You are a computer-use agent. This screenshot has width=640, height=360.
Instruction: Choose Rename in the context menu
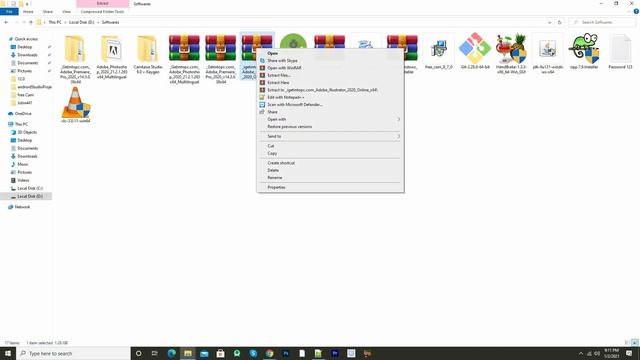(x=330, y=178)
